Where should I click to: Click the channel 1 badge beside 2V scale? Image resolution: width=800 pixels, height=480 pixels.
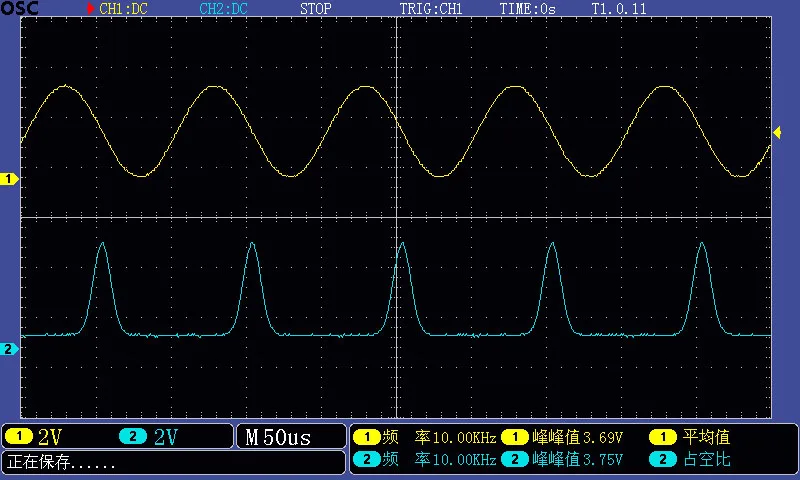tap(19, 437)
